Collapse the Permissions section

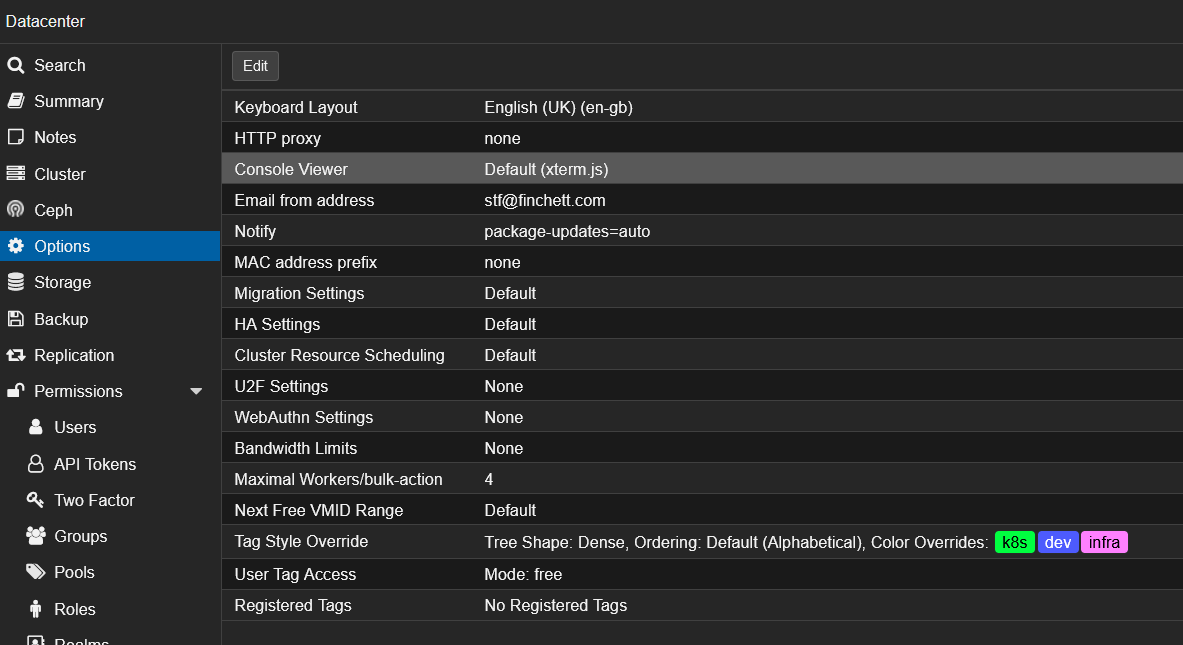196,391
